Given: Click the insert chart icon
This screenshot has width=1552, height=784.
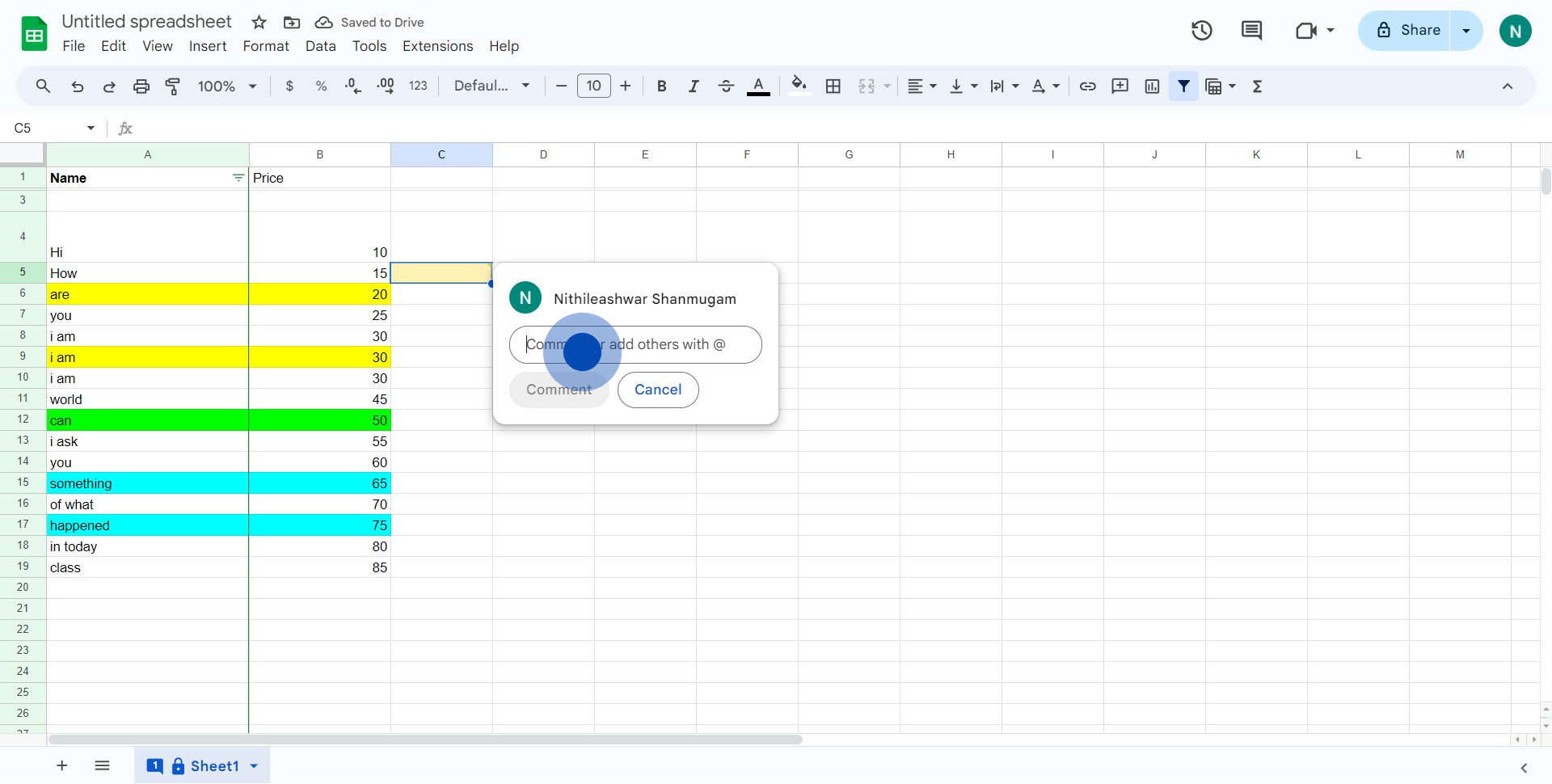Looking at the screenshot, I should 1153,86.
